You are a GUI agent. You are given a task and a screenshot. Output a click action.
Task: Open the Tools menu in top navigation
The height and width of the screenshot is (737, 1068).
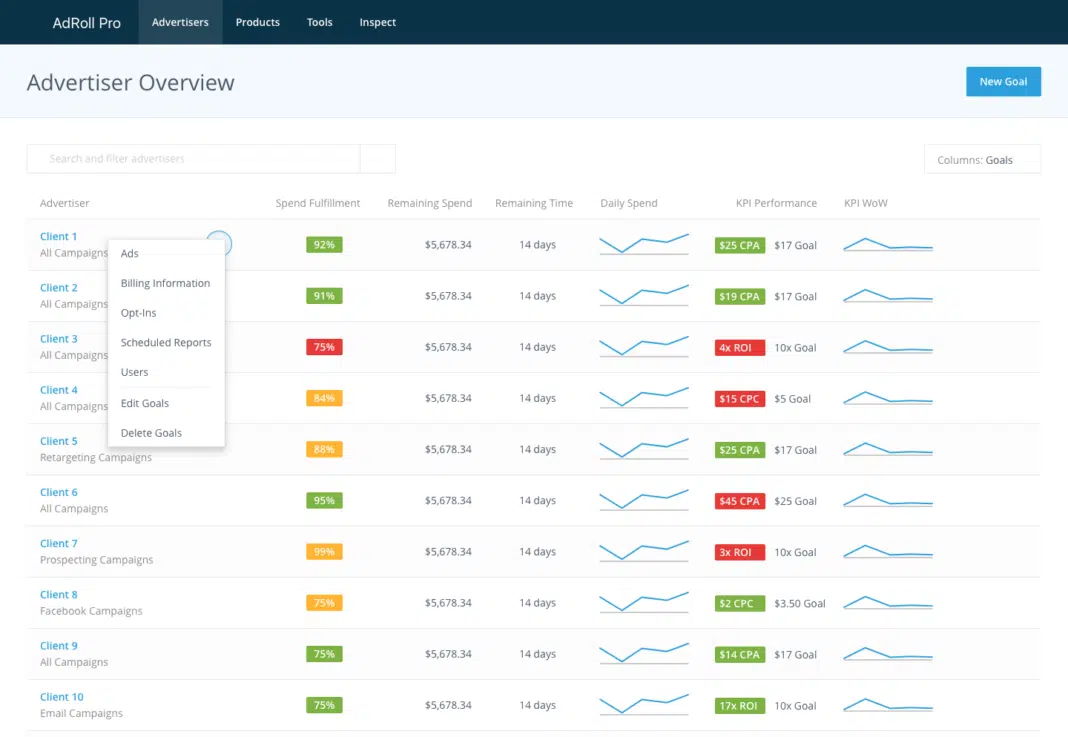[320, 22]
